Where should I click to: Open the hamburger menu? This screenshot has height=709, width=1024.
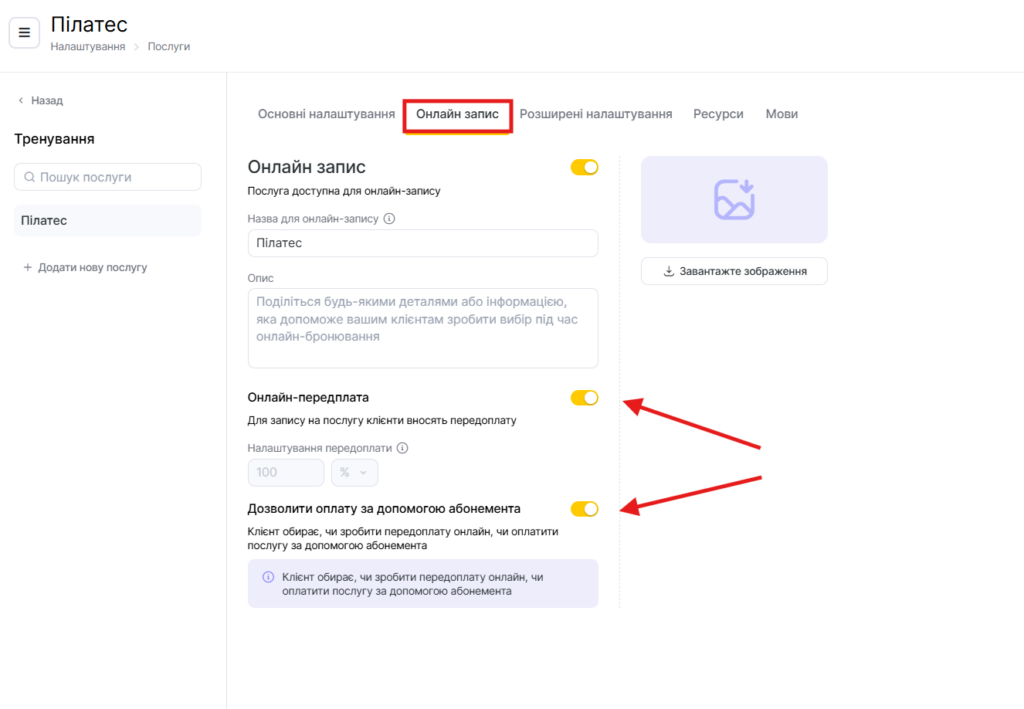tap(24, 32)
